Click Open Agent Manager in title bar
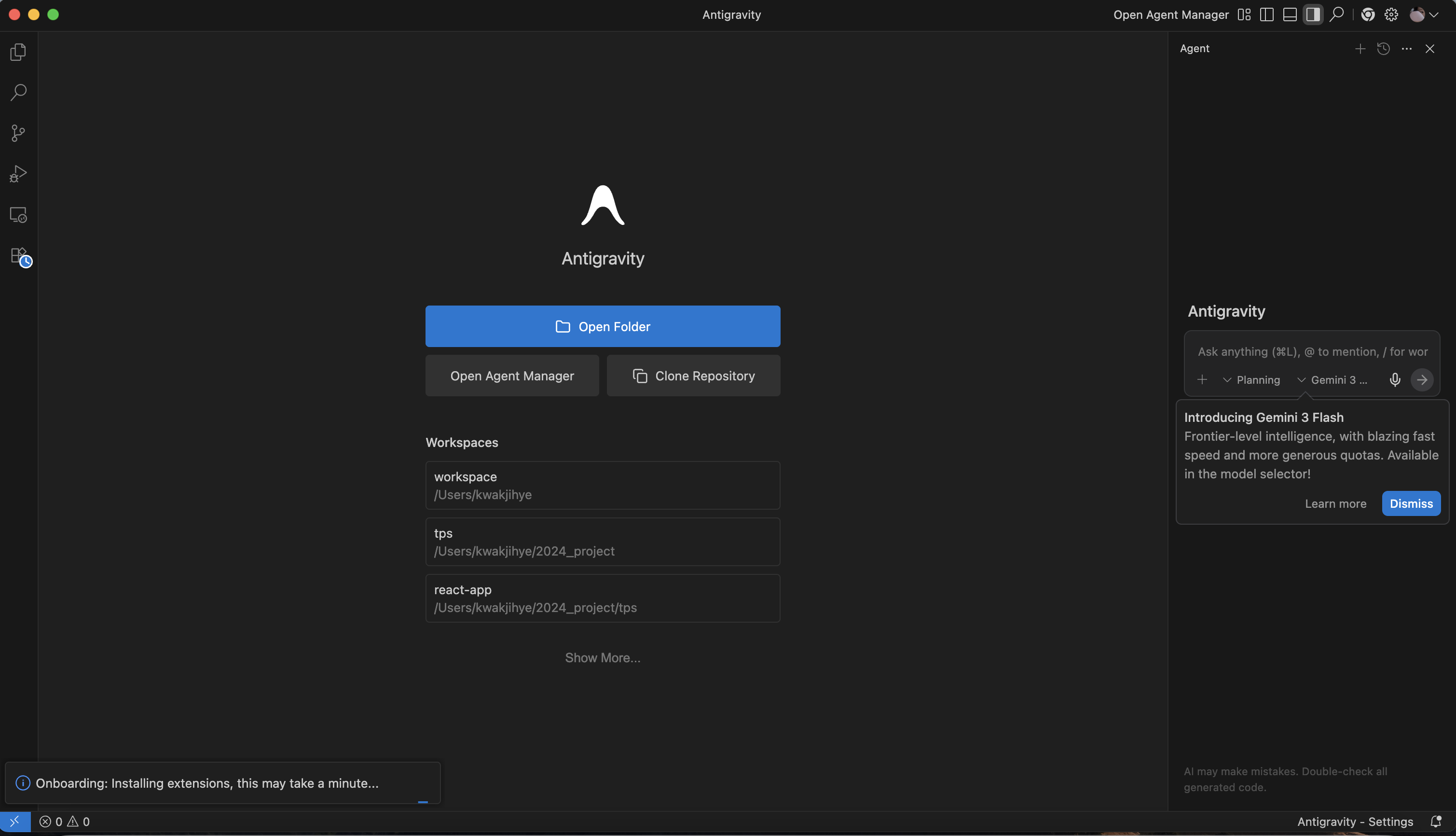 (1171, 15)
